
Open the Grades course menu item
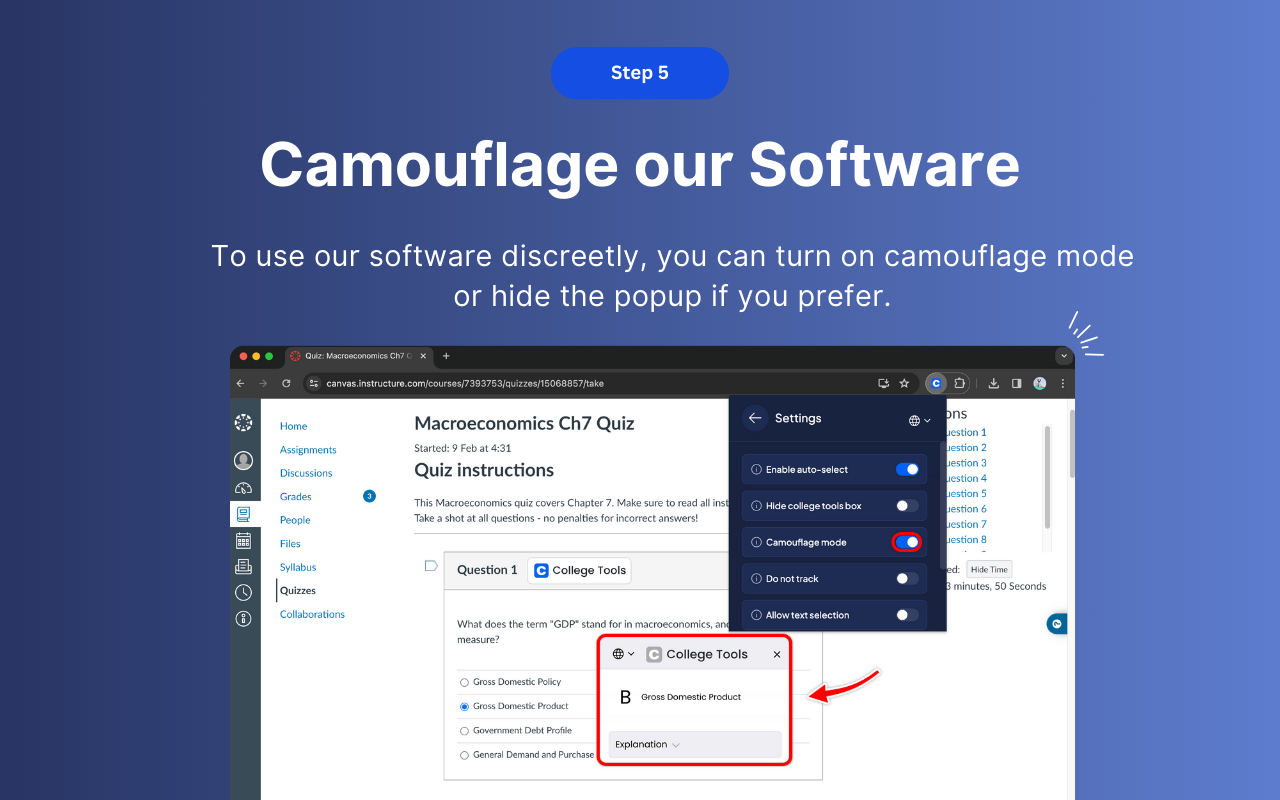pyautogui.click(x=296, y=497)
